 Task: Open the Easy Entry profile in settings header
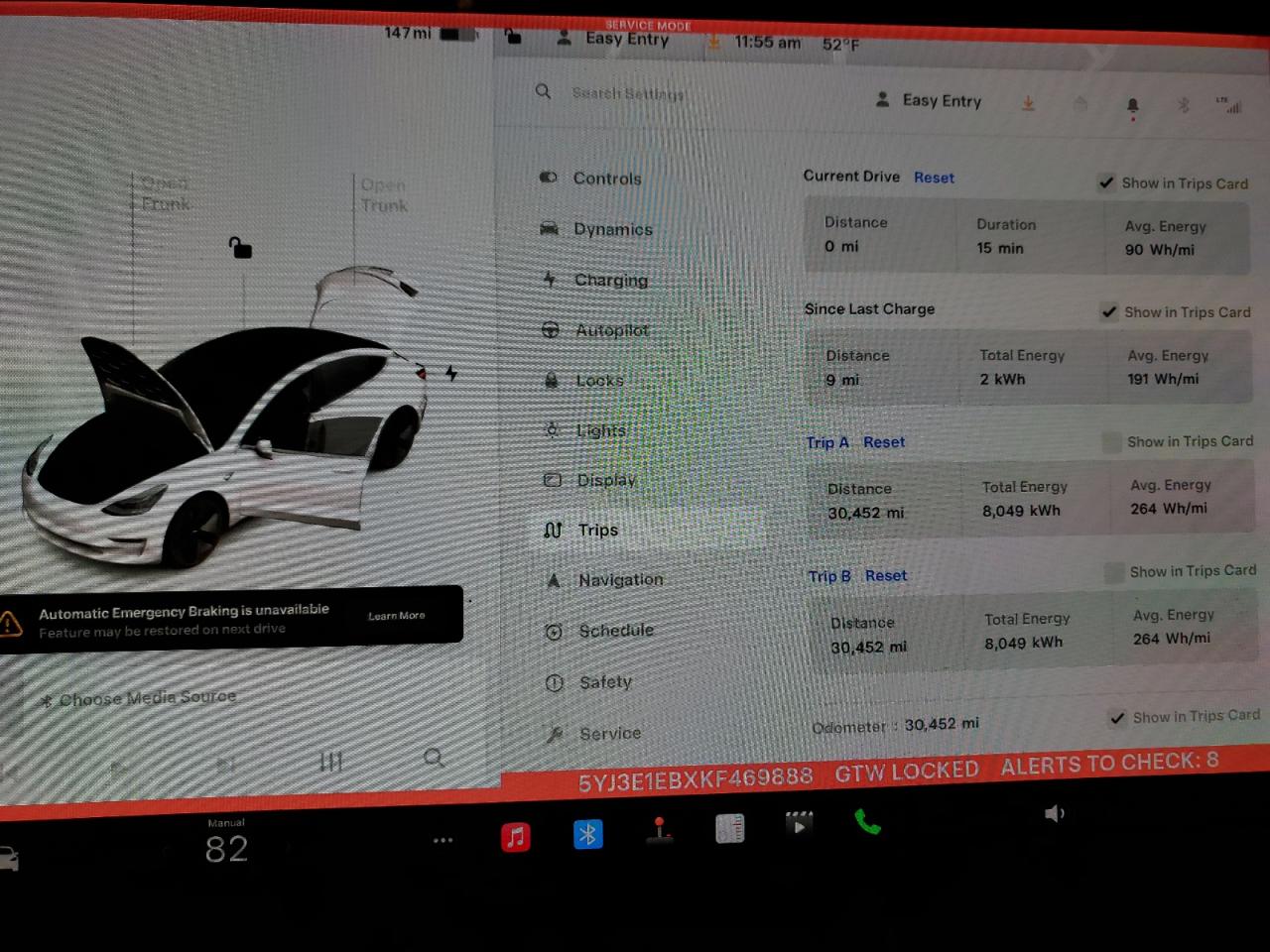pyautogui.click(x=930, y=100)
